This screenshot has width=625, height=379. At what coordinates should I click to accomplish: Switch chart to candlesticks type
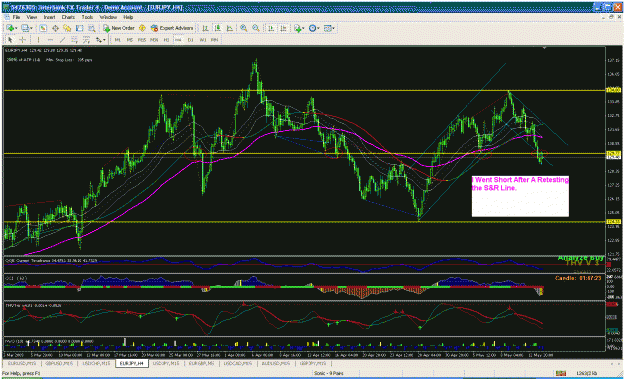tap(218, 28)
